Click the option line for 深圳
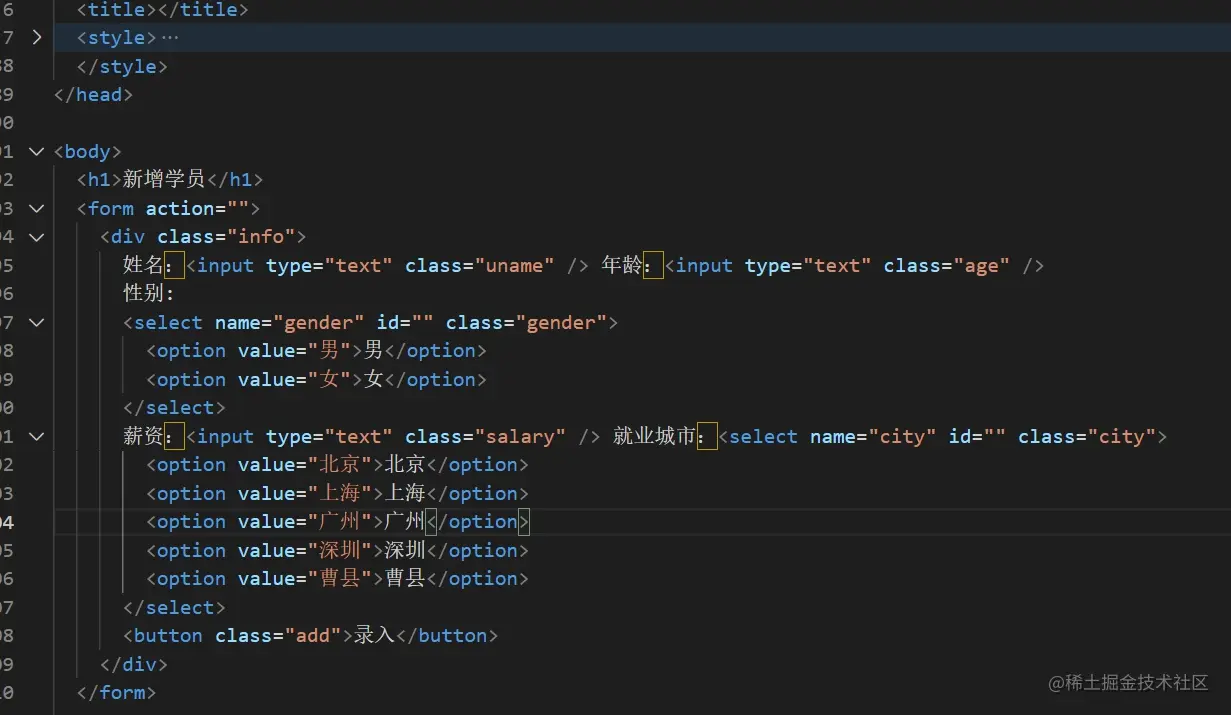 [x=337, y=551]
